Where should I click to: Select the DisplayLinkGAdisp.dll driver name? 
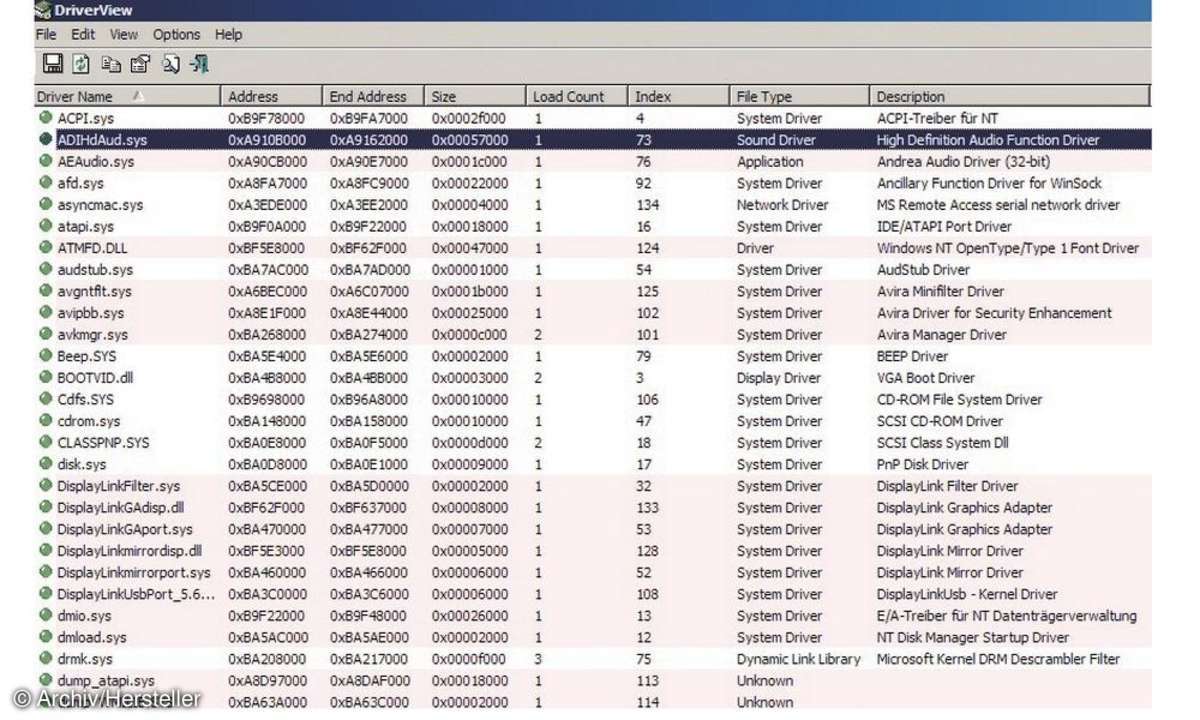[120, 508]
